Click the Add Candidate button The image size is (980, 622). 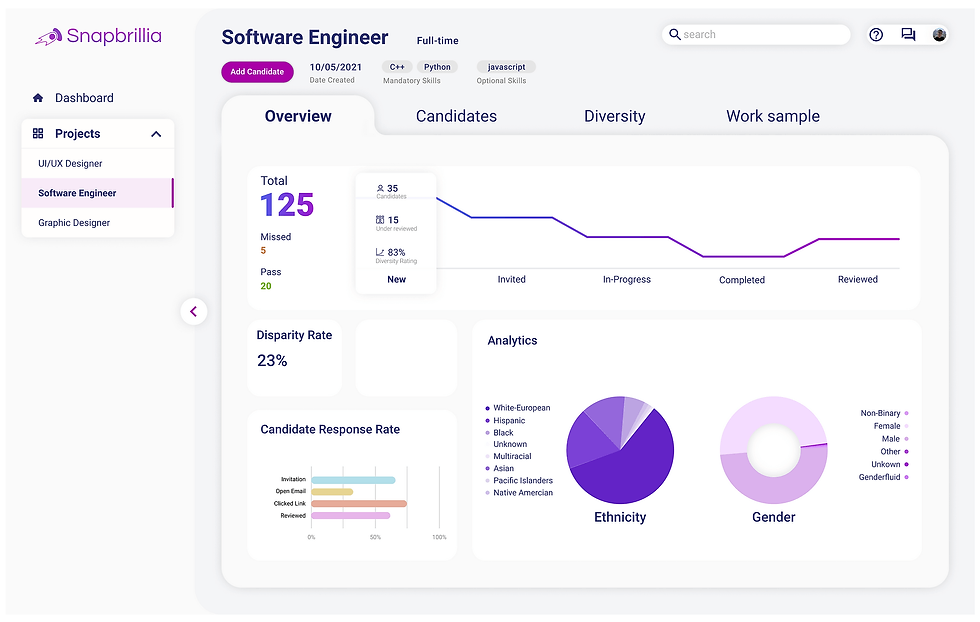coord(258,72)
